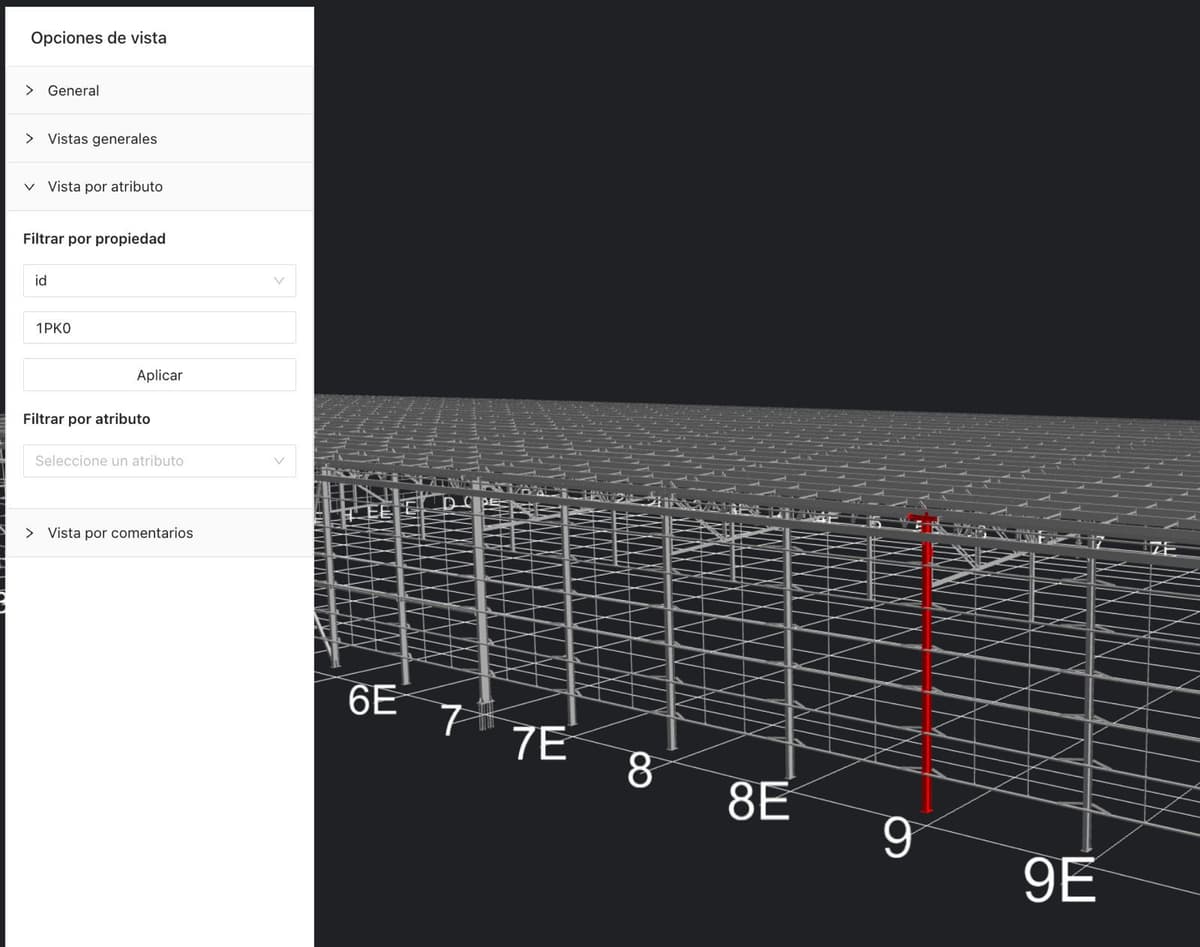Click the grid axis label 6E
The width and height of the screenshot is (1200, 947).
pos(372,700)
